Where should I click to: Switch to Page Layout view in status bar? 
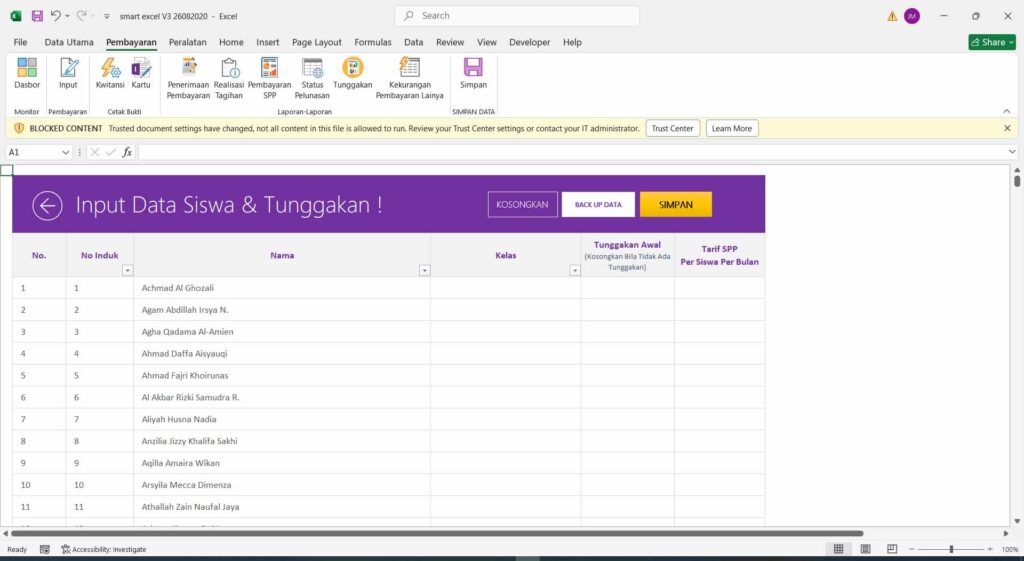[x=865, y=549]
